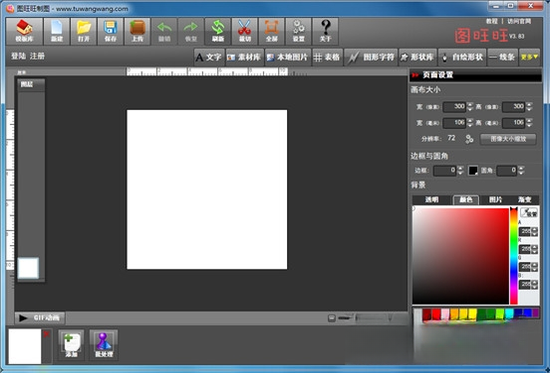Adjust the pixel height spinner arrows
This screenshot has height=373, width=550.
tap(529, 106)
